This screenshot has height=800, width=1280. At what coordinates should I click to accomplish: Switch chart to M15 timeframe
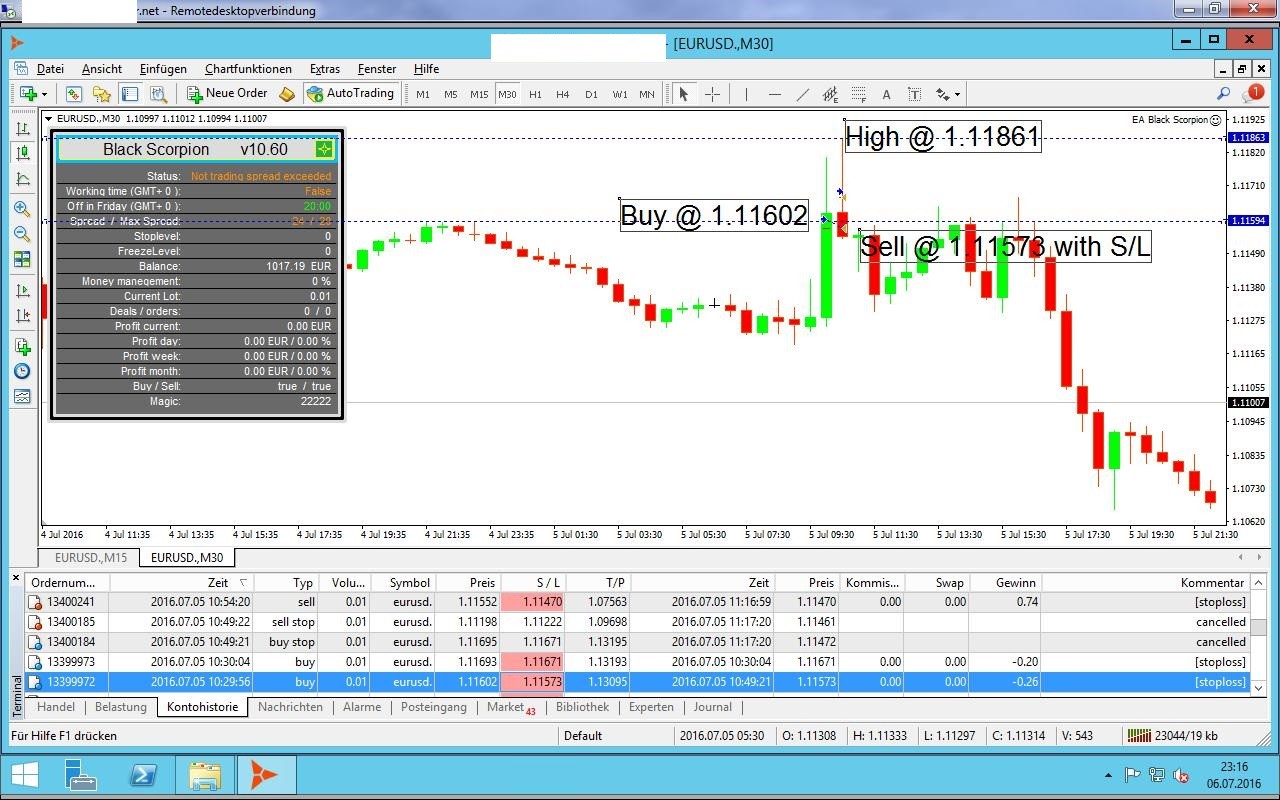click(x=479, y=94)
